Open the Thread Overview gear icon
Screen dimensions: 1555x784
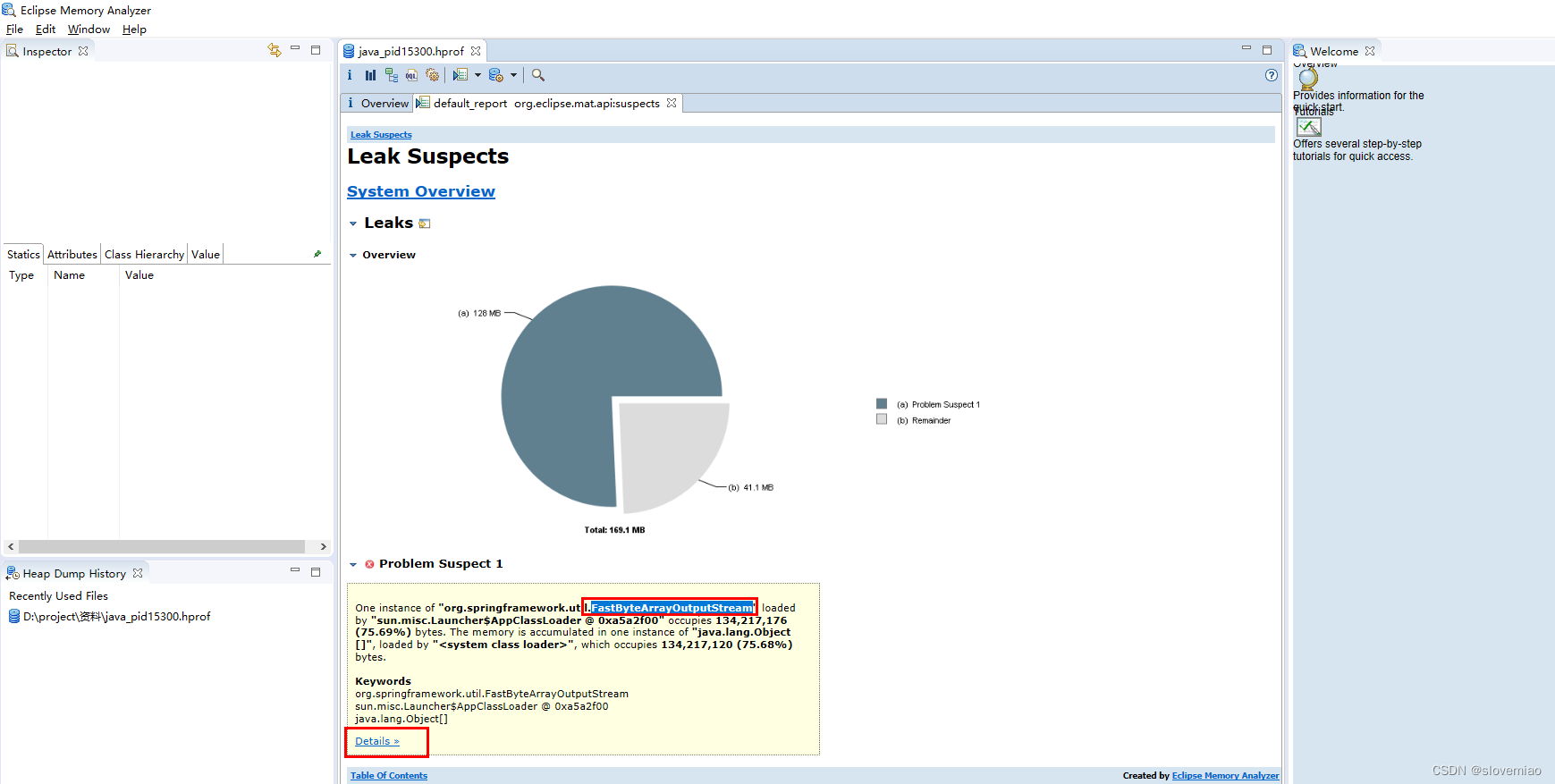[x=433, y=75]
